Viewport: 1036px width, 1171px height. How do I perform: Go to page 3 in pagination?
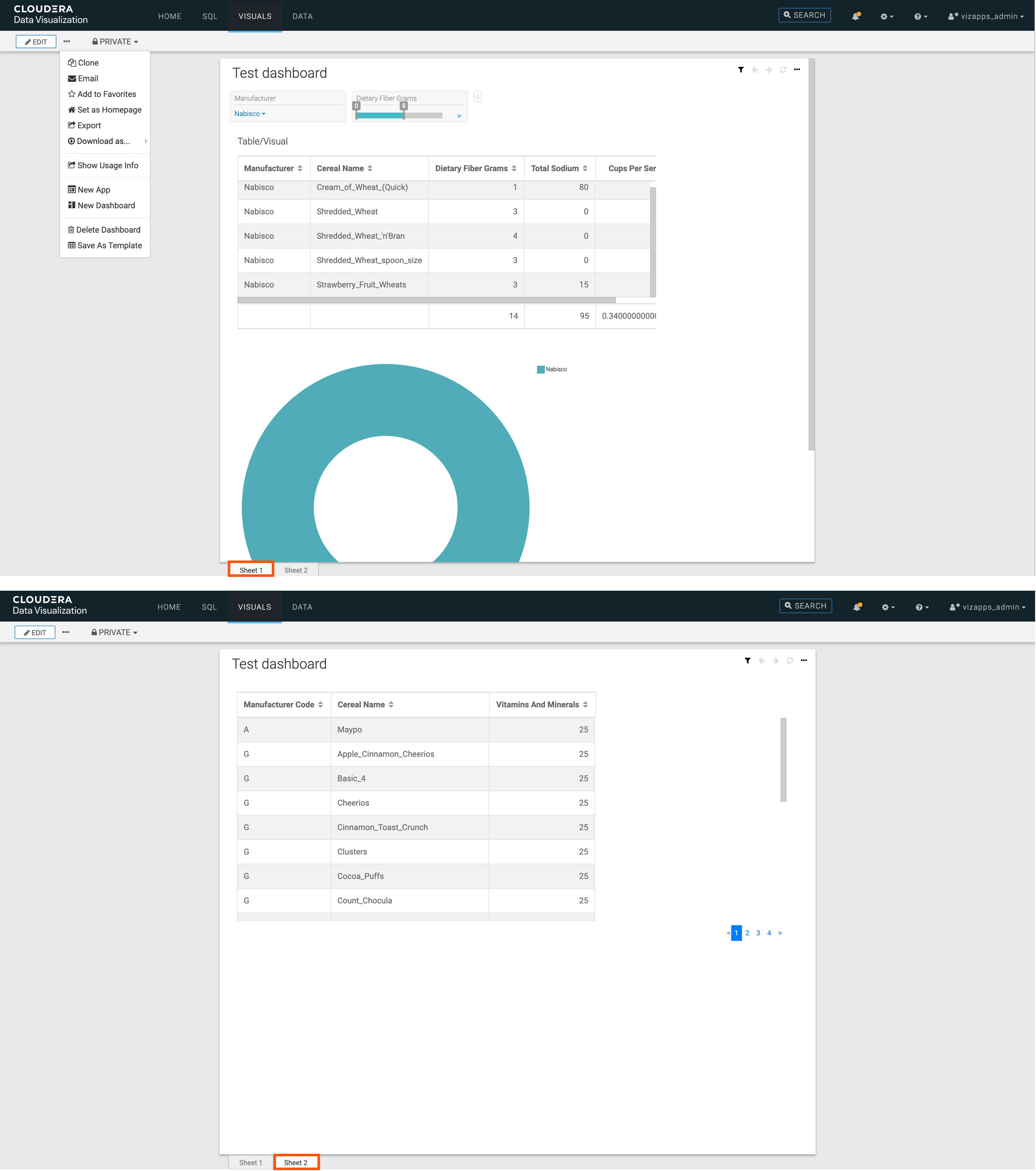[758, 933]
